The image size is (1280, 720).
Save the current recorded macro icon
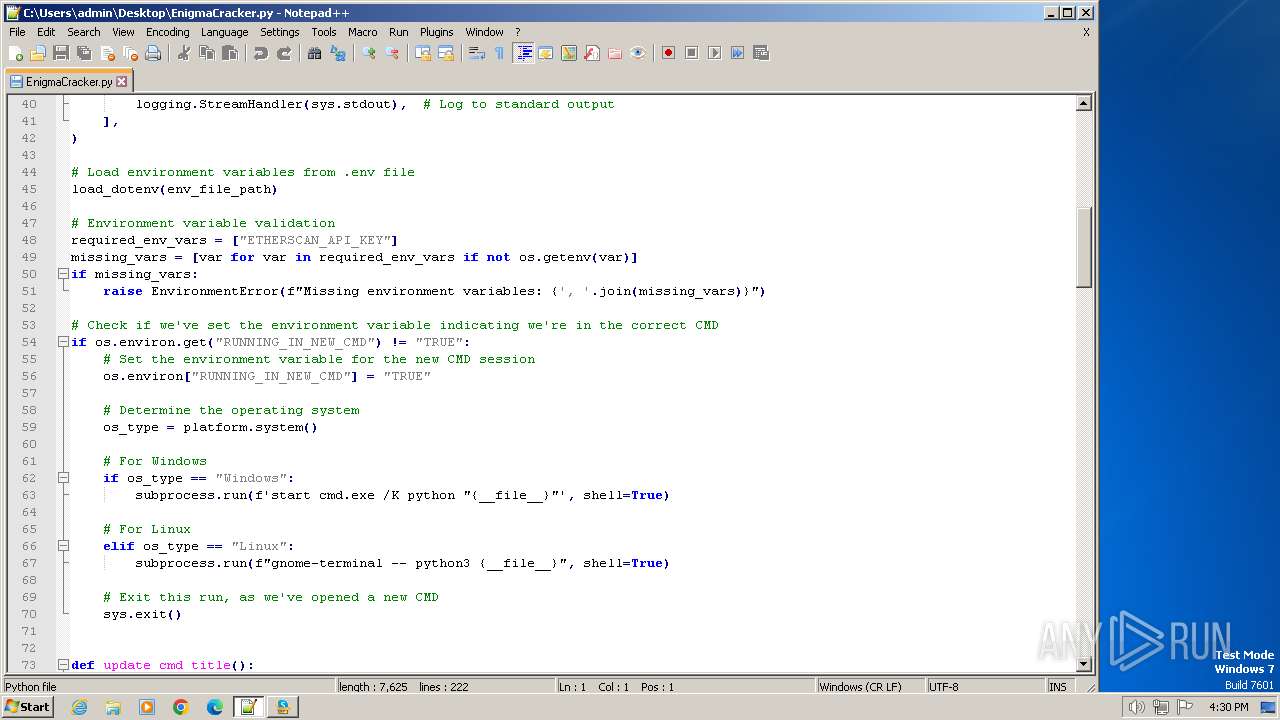click(761, 53)
